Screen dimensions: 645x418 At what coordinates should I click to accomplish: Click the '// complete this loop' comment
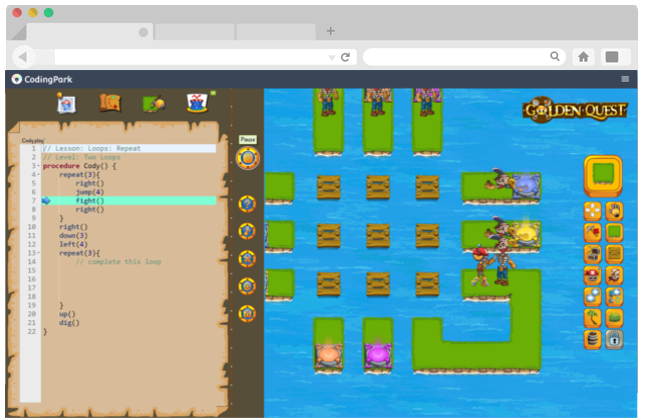[118, 262]
